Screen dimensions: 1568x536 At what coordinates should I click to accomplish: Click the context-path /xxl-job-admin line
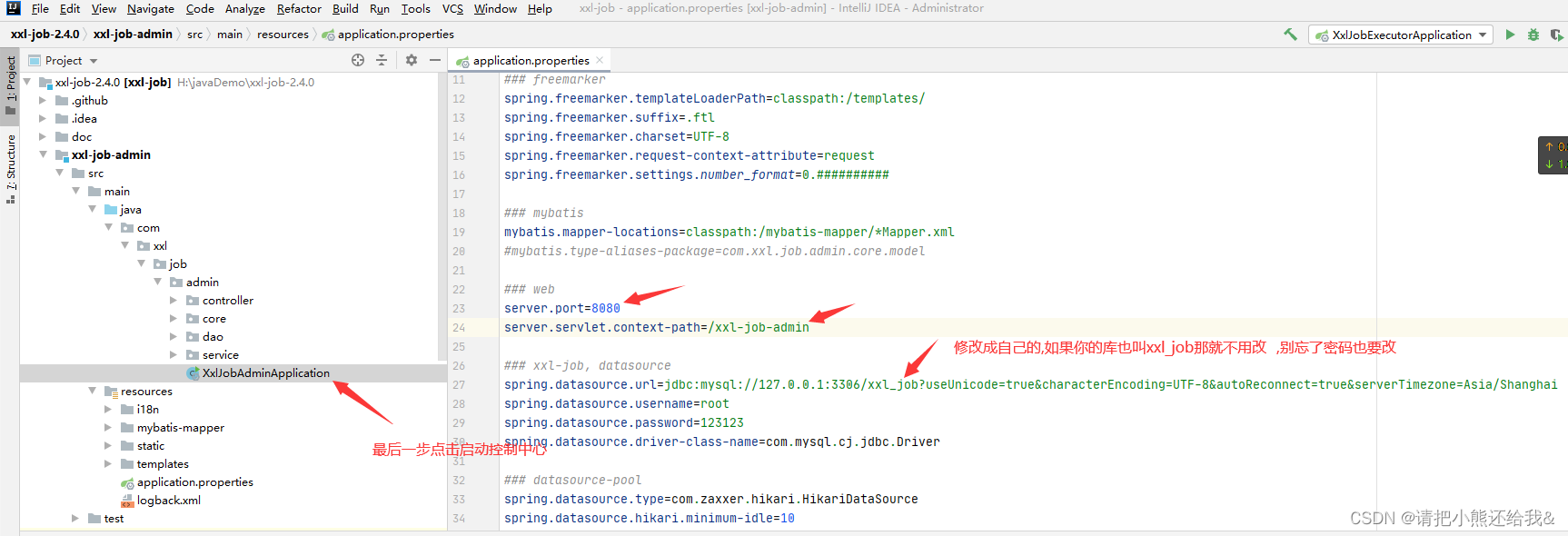[x=657, y=327]
